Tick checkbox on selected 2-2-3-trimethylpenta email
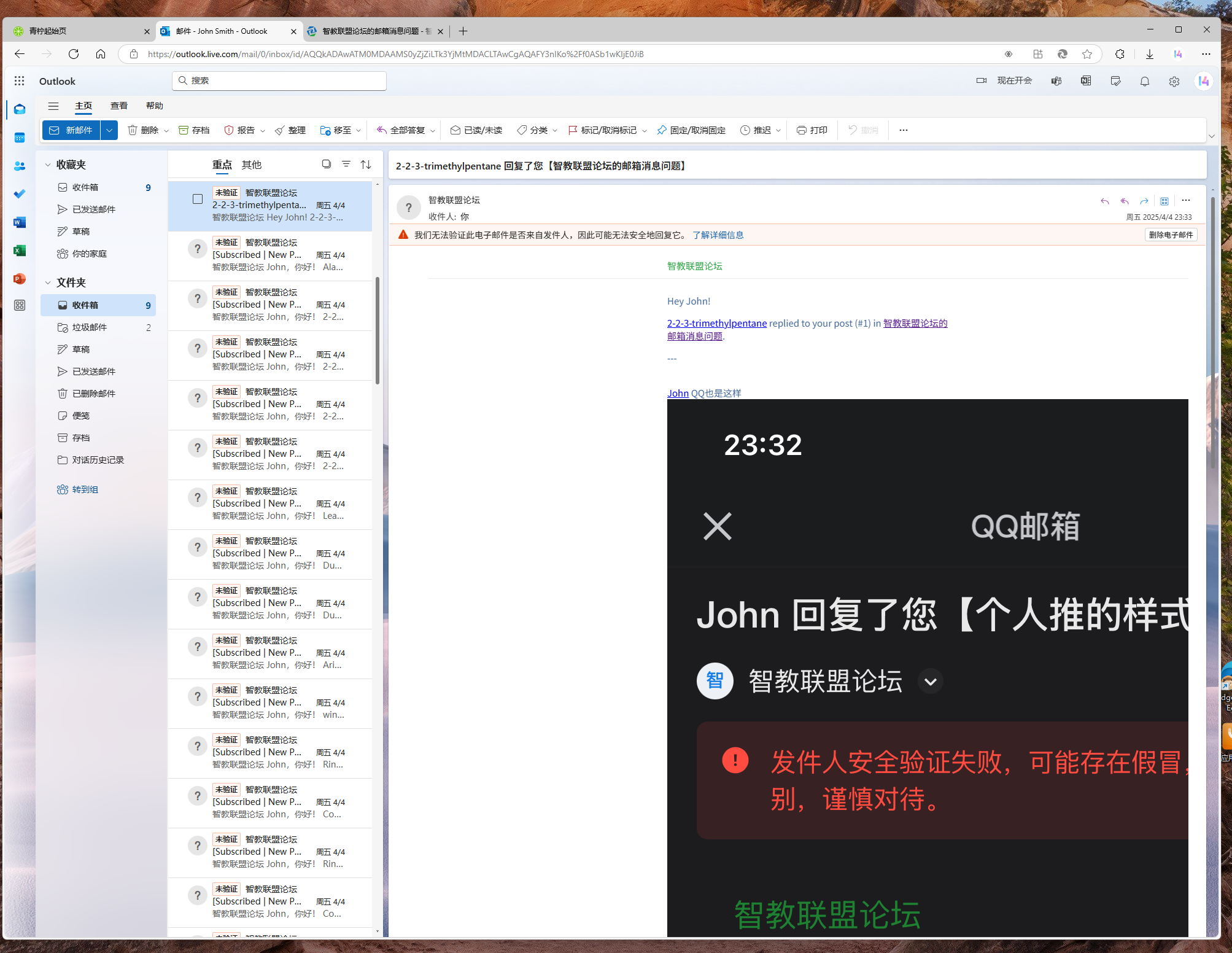The image size is (1232, 953). point(198,199)
